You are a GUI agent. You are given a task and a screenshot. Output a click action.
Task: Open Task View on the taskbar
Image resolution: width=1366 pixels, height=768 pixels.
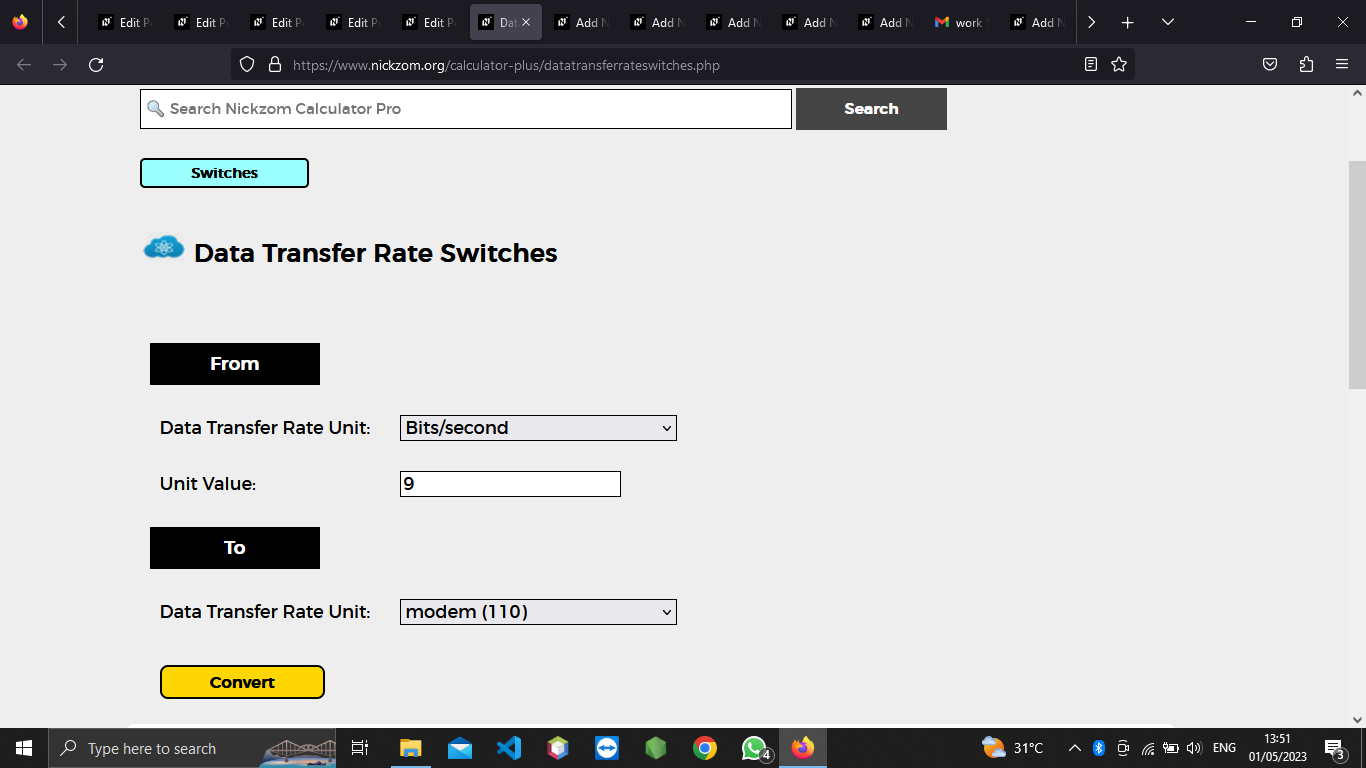point(360,748)
